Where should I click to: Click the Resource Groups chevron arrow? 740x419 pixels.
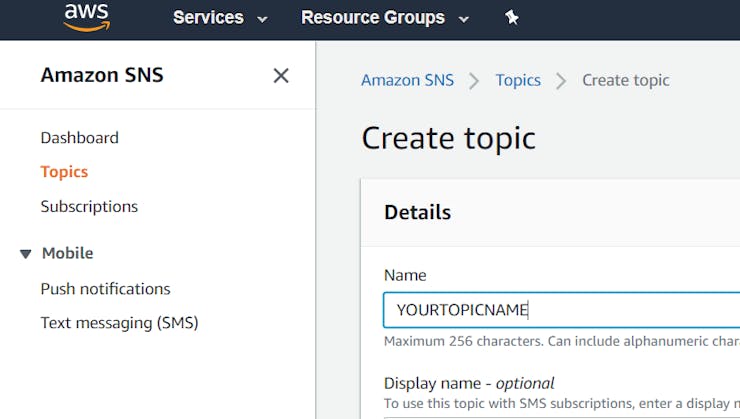click(x=463, y=18)
